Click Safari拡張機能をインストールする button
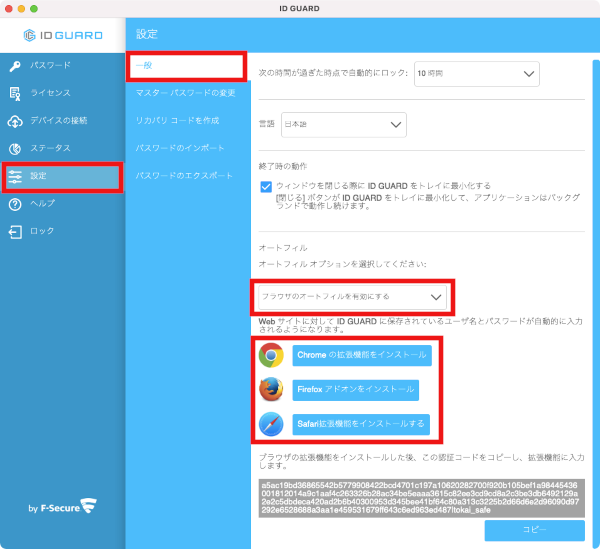Viewport: 600px width, 549px height. pos(361,424)
